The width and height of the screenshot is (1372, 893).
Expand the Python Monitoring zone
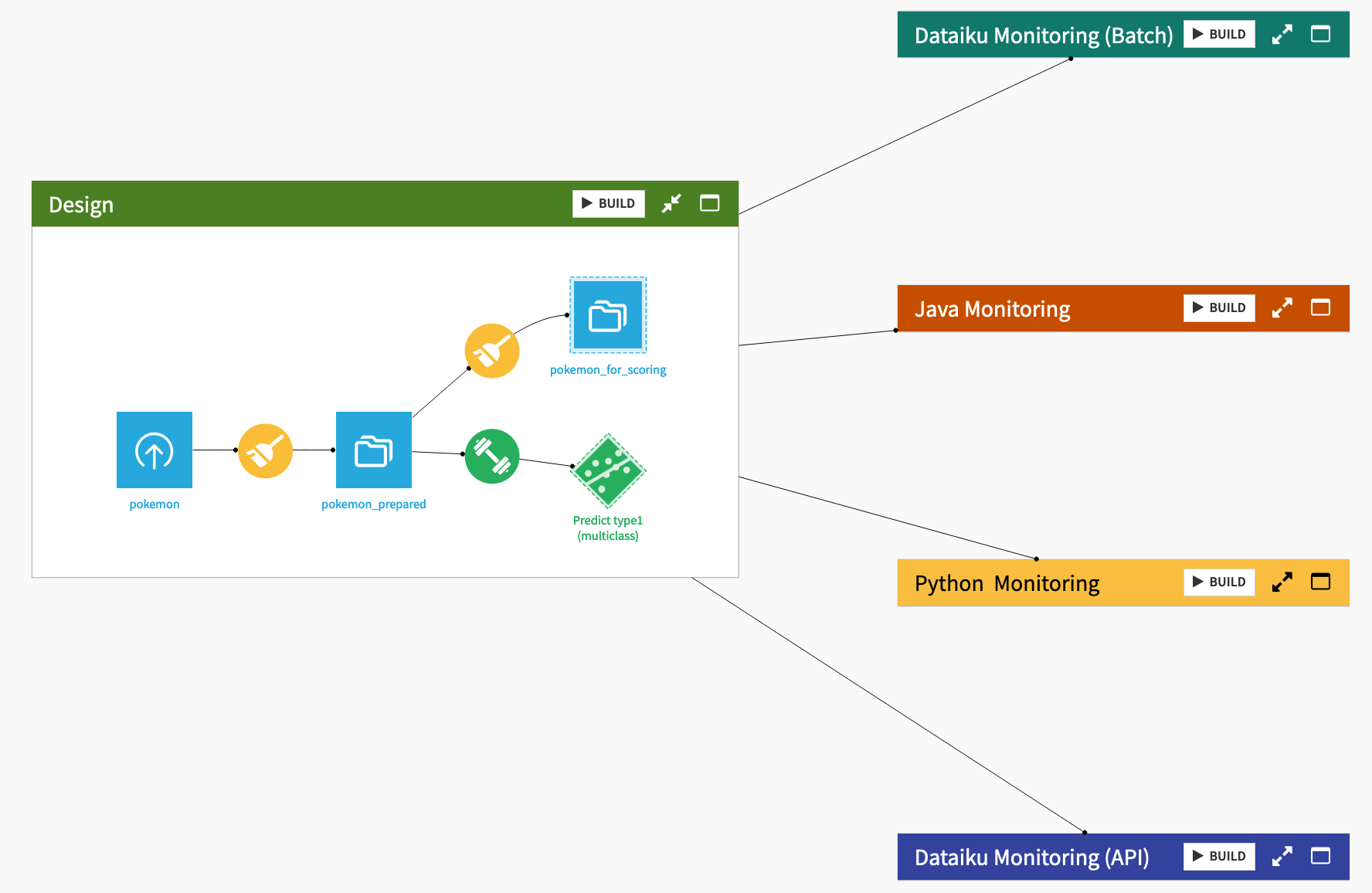(x=1282, y=582)
